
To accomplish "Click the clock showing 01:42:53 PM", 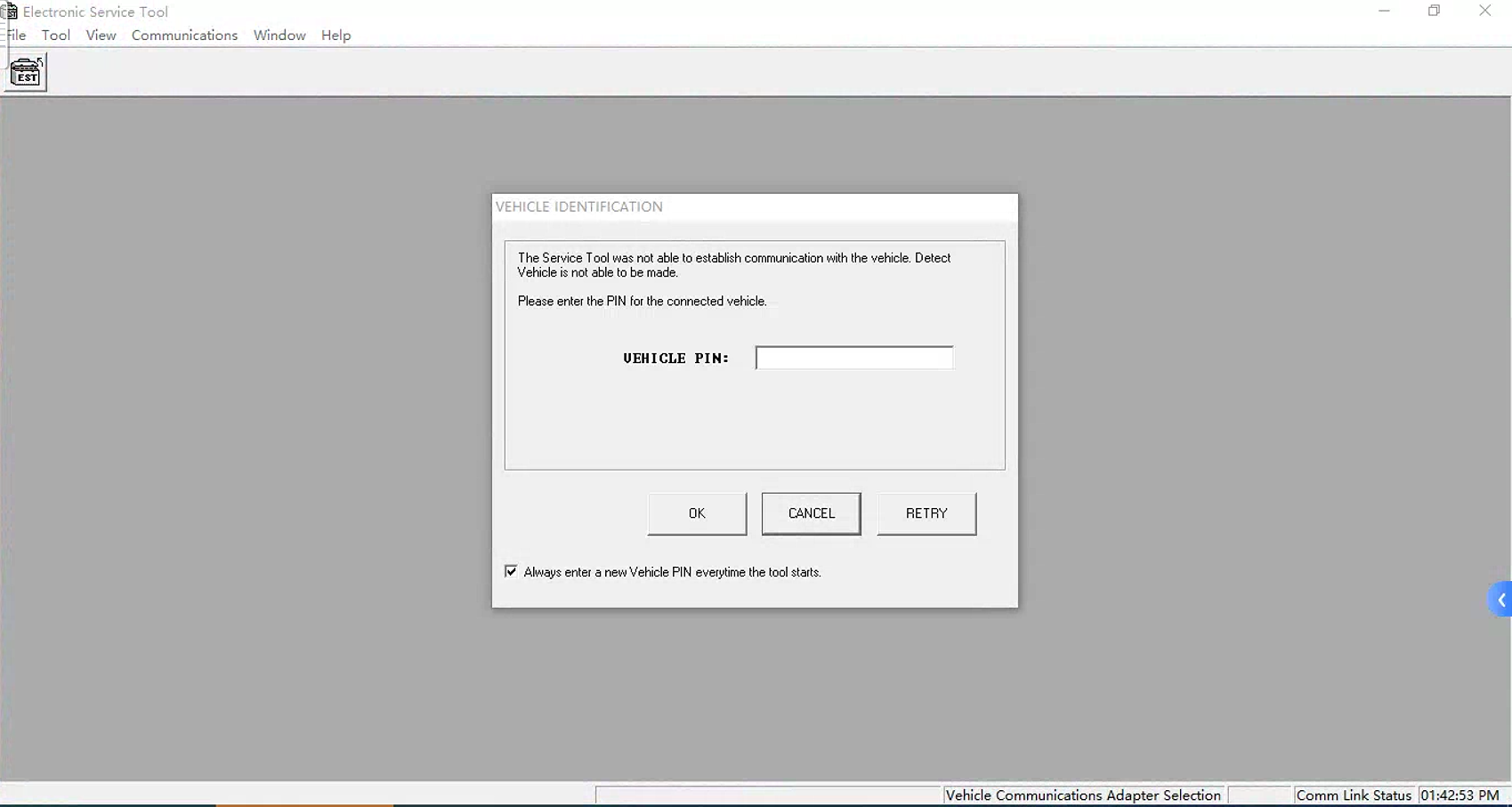I will (x=1460, y=795).
